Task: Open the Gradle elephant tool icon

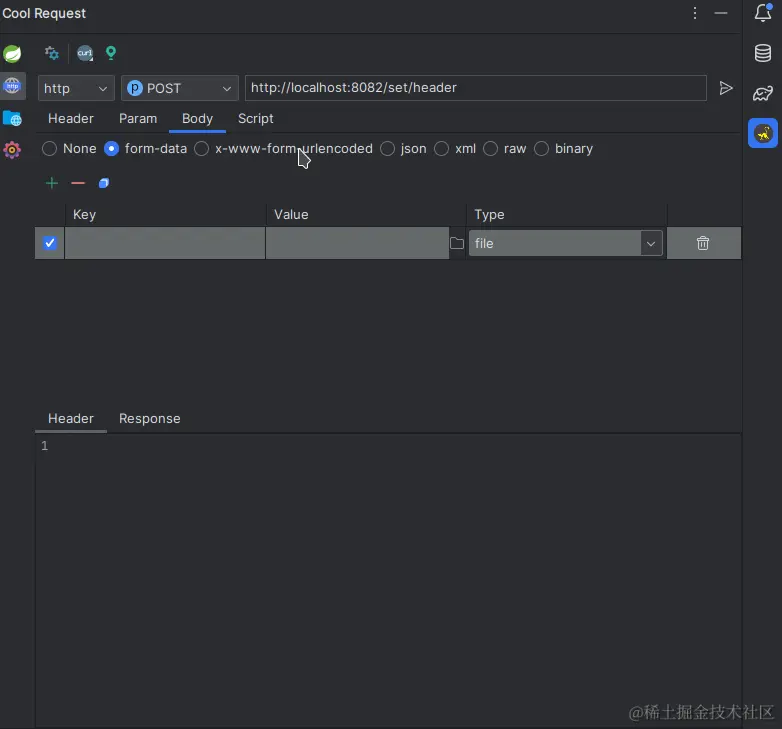Action: click(763, 93)
